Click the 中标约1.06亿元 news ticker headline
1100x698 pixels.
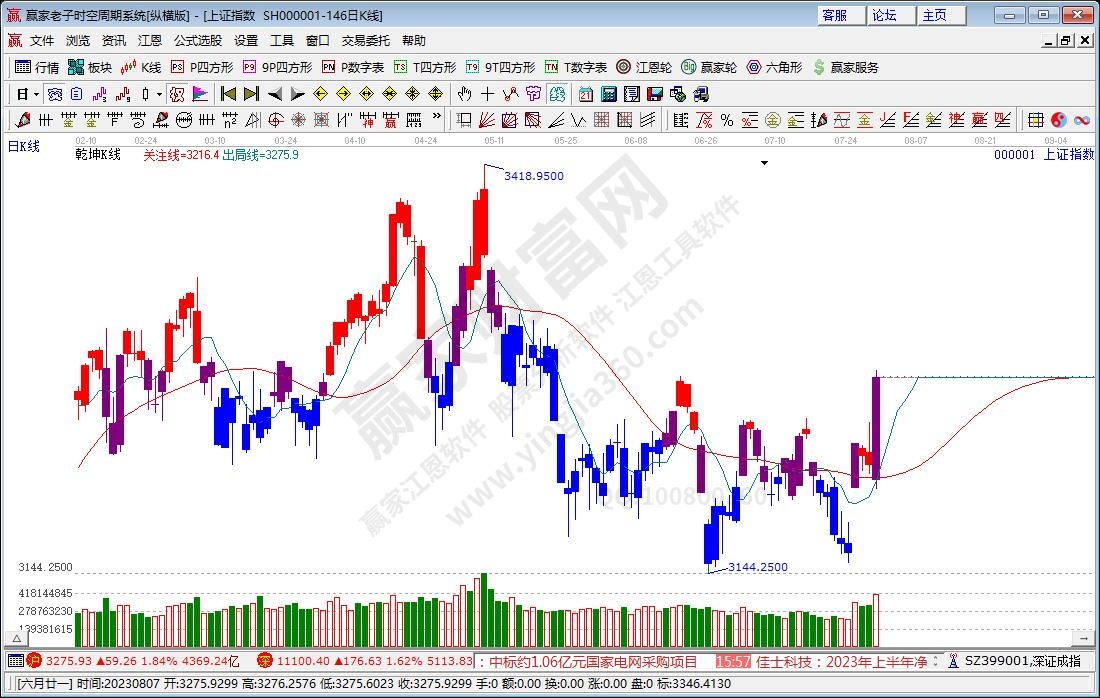592,661
